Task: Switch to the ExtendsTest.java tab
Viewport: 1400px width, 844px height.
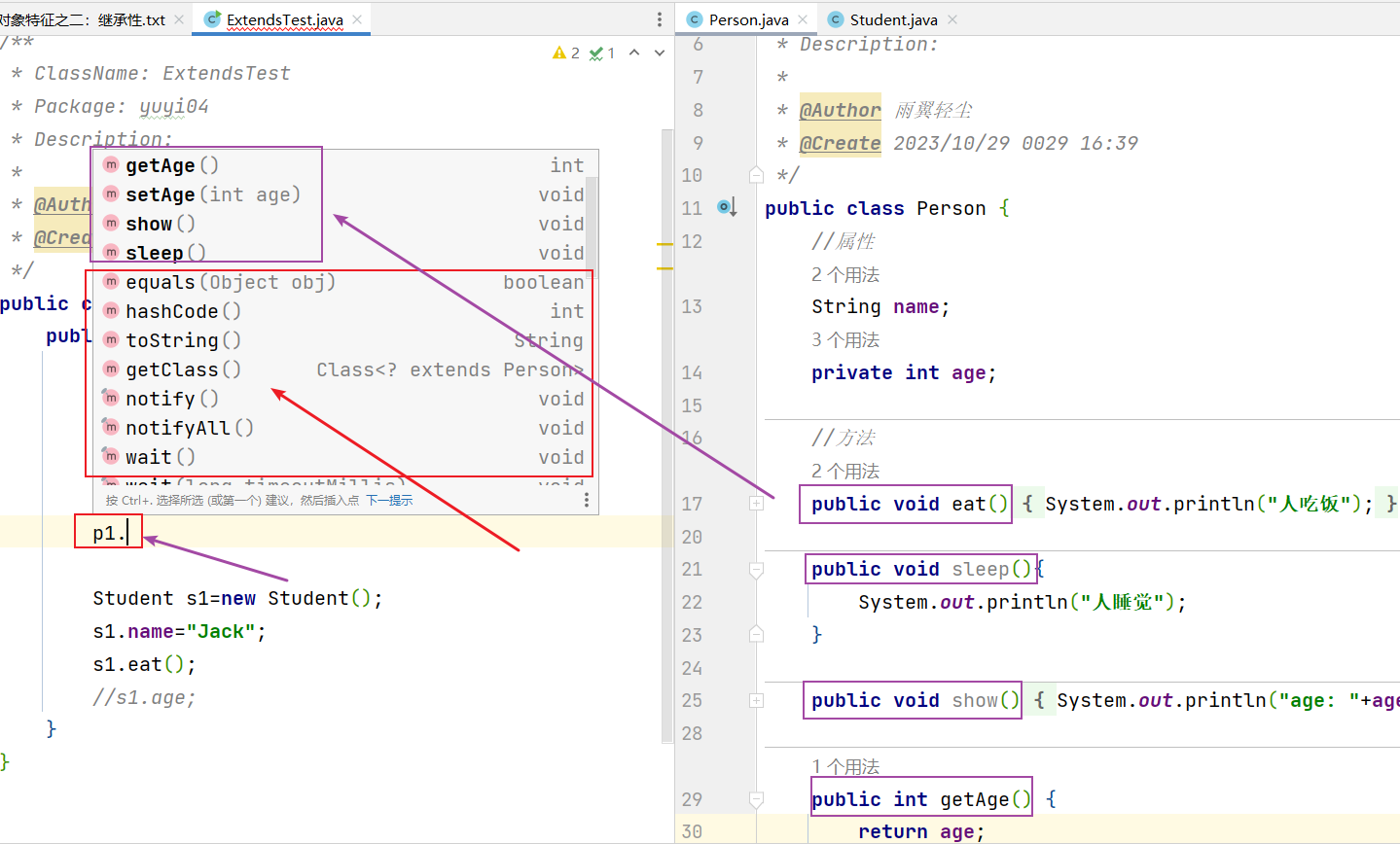Action: pyautogui.click(x=282, y=19)
